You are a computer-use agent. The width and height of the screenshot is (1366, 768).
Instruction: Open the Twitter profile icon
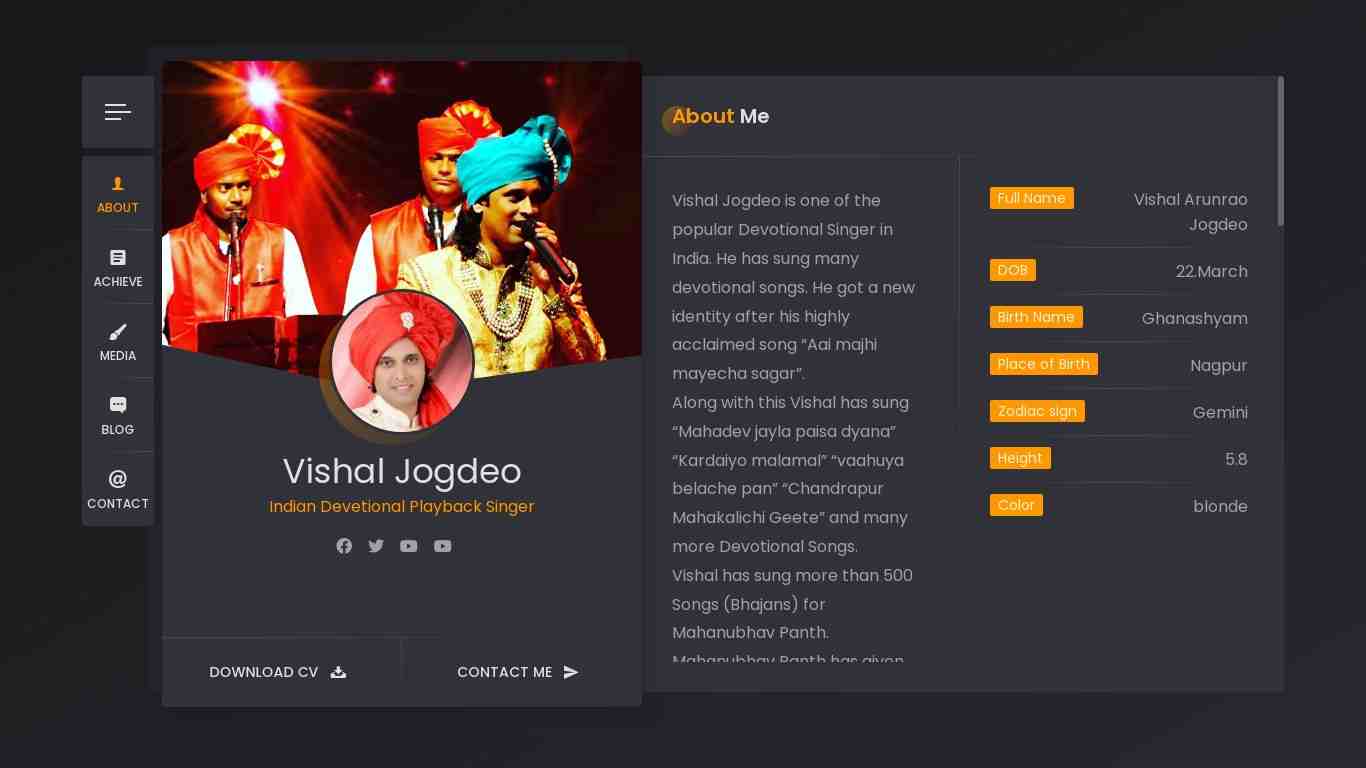pyautogui.click(x=376, y=546)
